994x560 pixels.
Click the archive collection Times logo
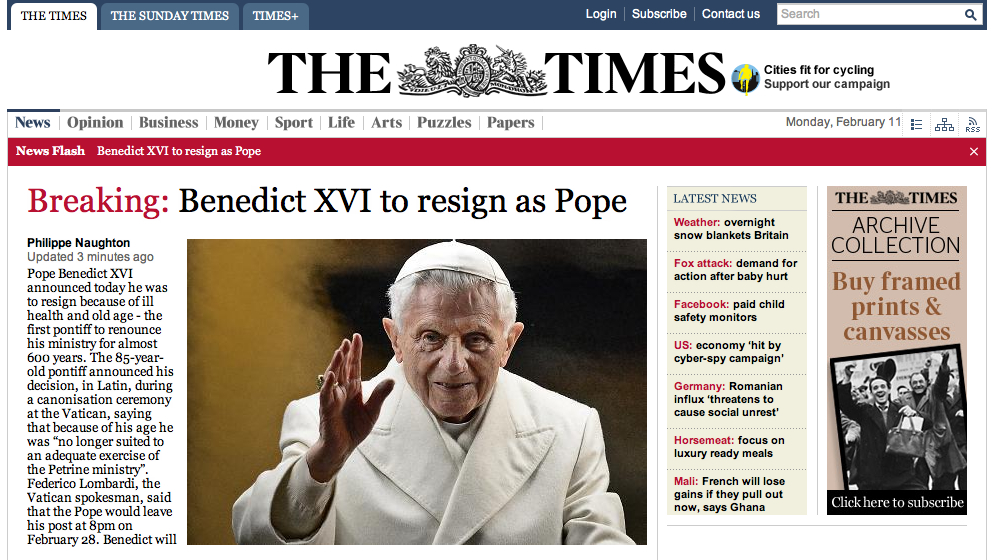[x=896, y=198]
